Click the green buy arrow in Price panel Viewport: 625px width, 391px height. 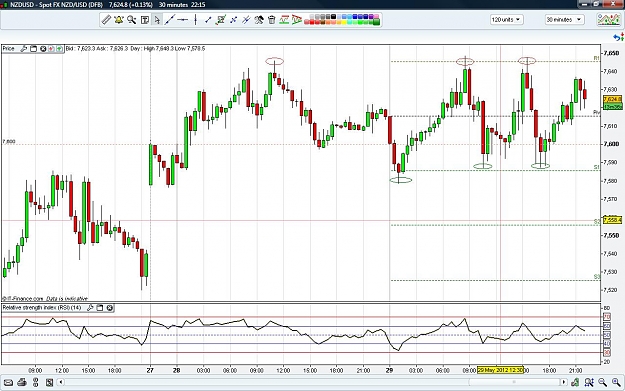pyautogui.click(x=59, y=49)
